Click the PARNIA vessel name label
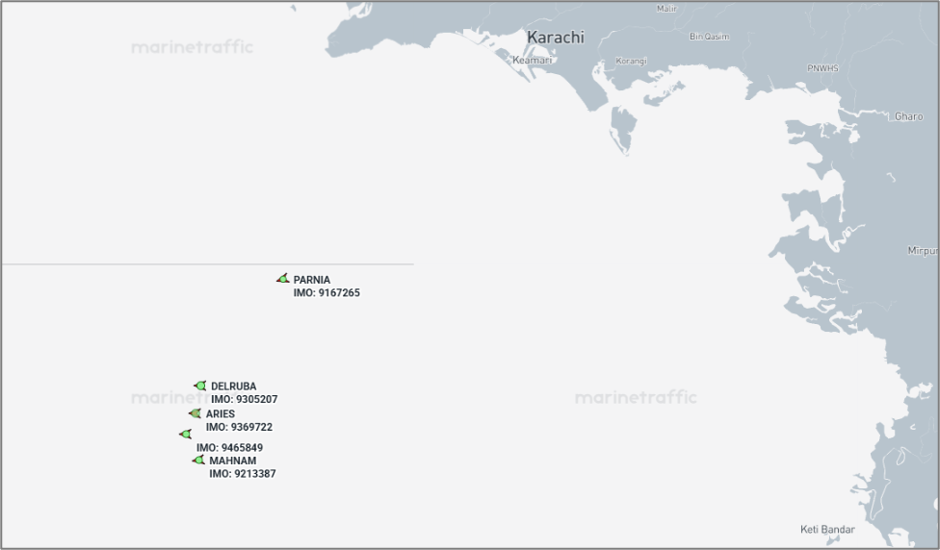This screenshot has width=940, height=550. click(312, 279)
